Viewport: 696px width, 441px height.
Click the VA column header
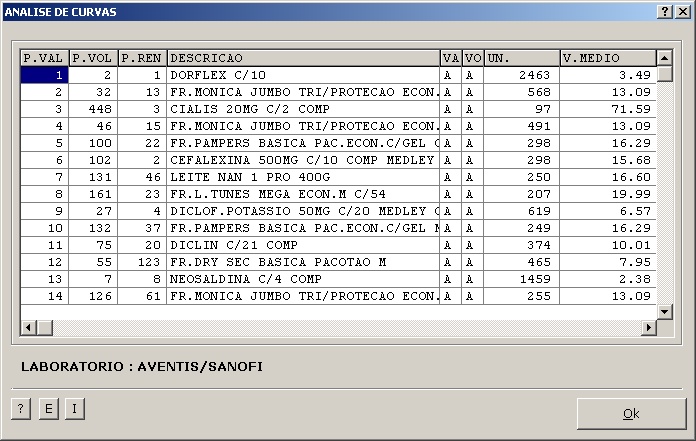coord(451,58)
